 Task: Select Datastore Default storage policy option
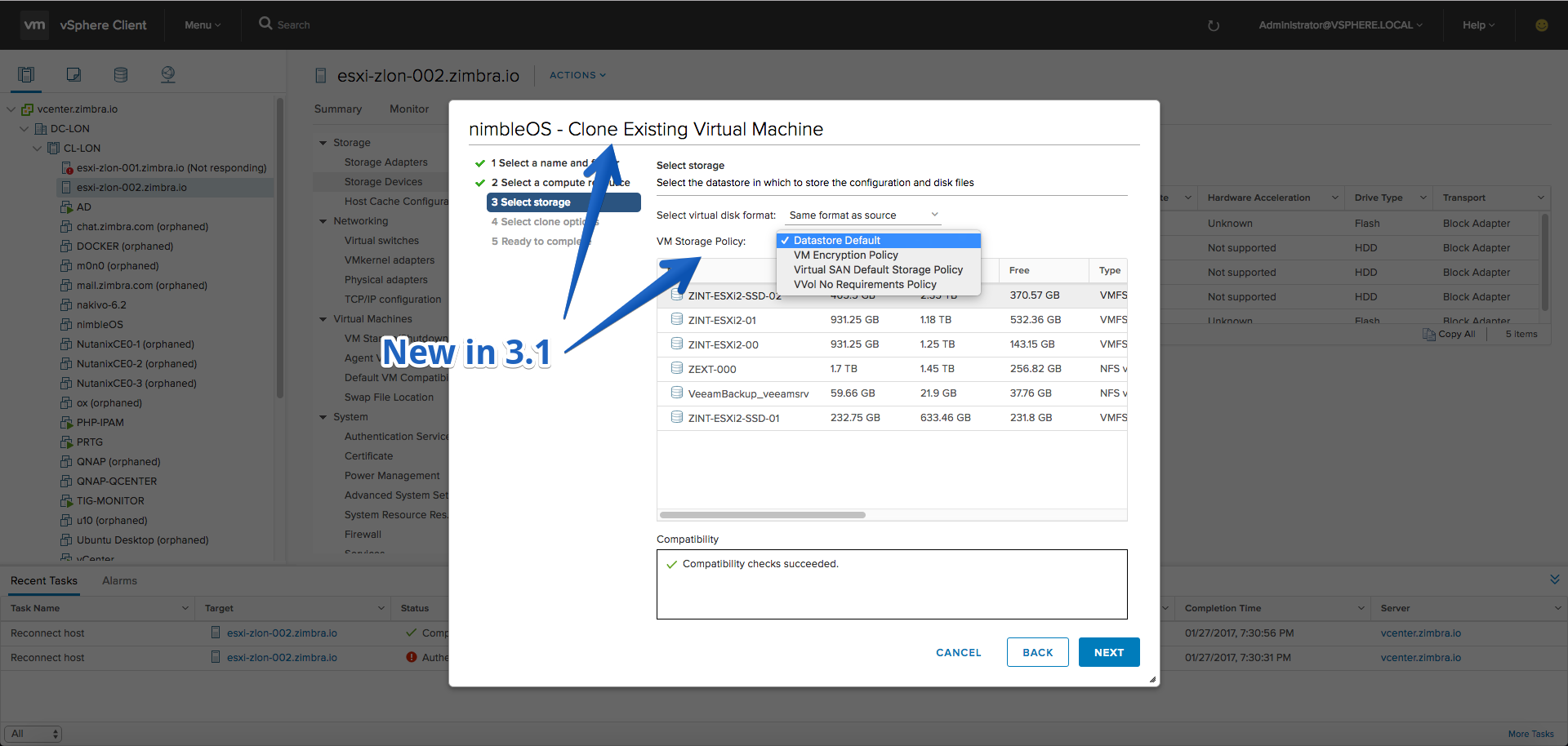[879, 240]
